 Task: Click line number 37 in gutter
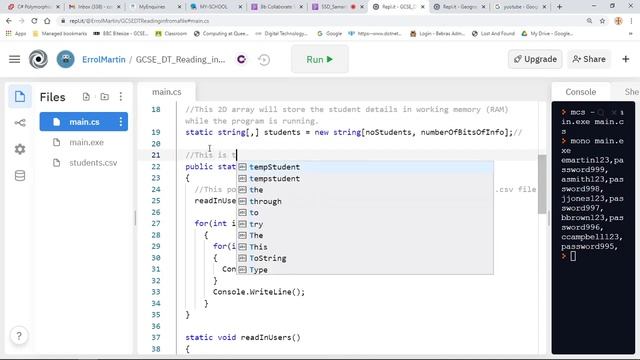(156, 338)
